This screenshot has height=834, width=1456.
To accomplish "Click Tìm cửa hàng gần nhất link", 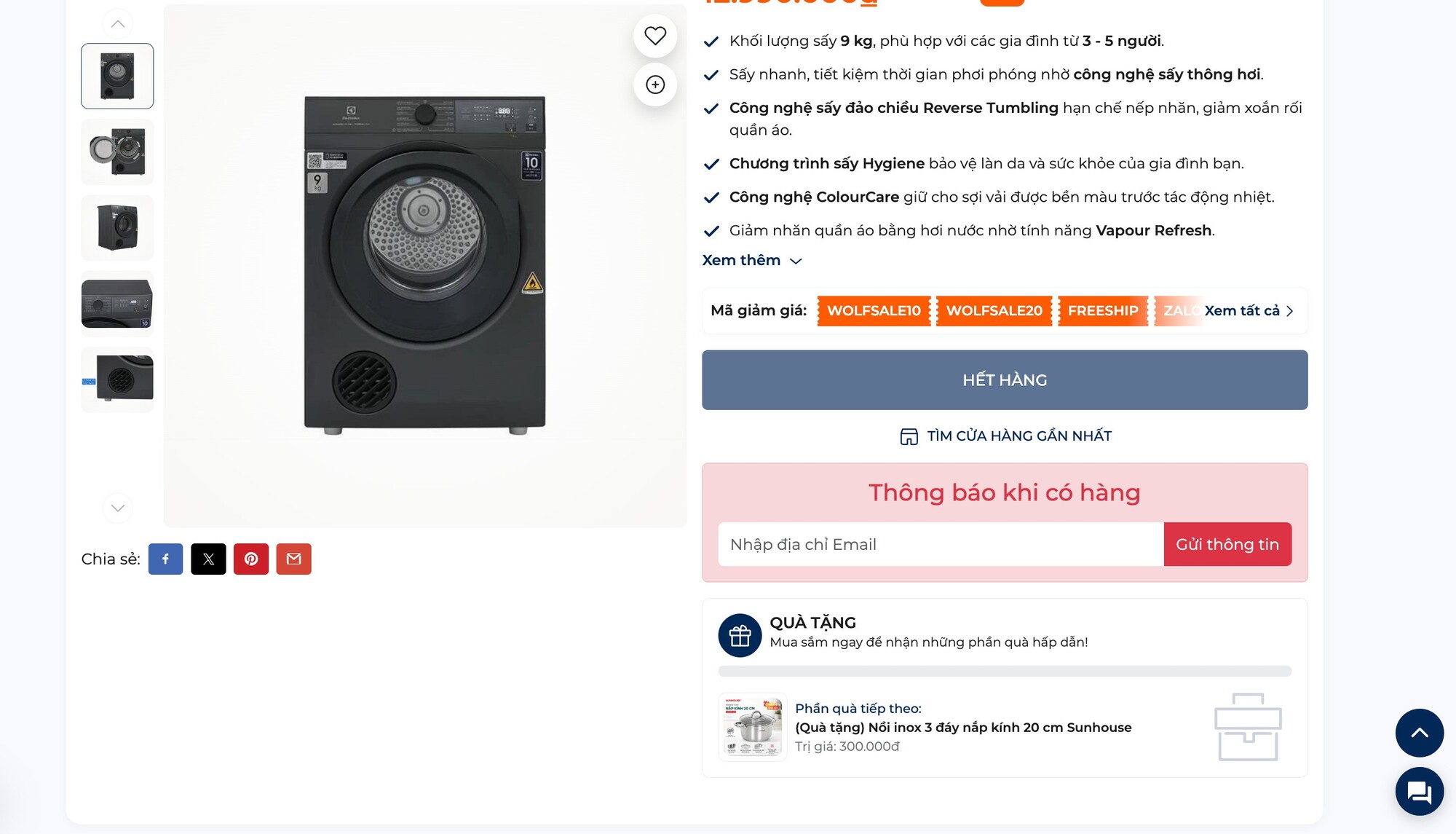I will coord(1005,436).
